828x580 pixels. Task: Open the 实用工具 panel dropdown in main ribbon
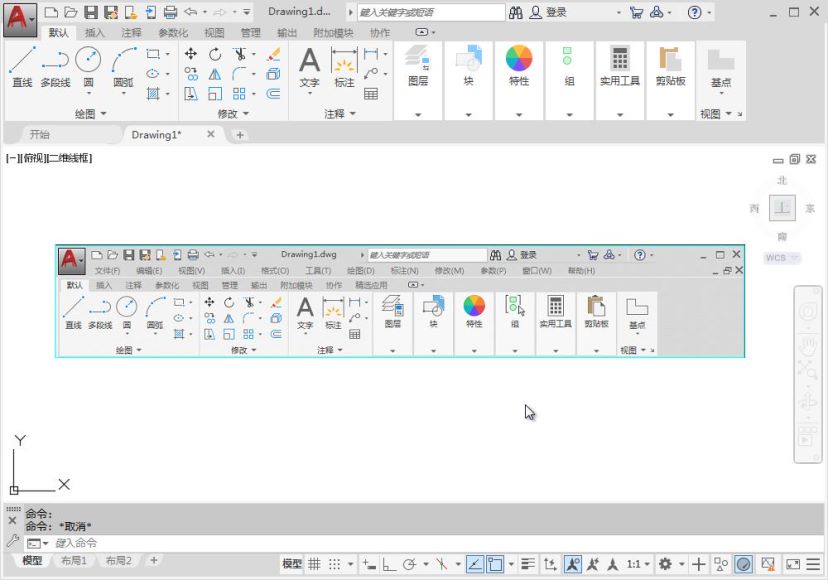click(620, 115)
